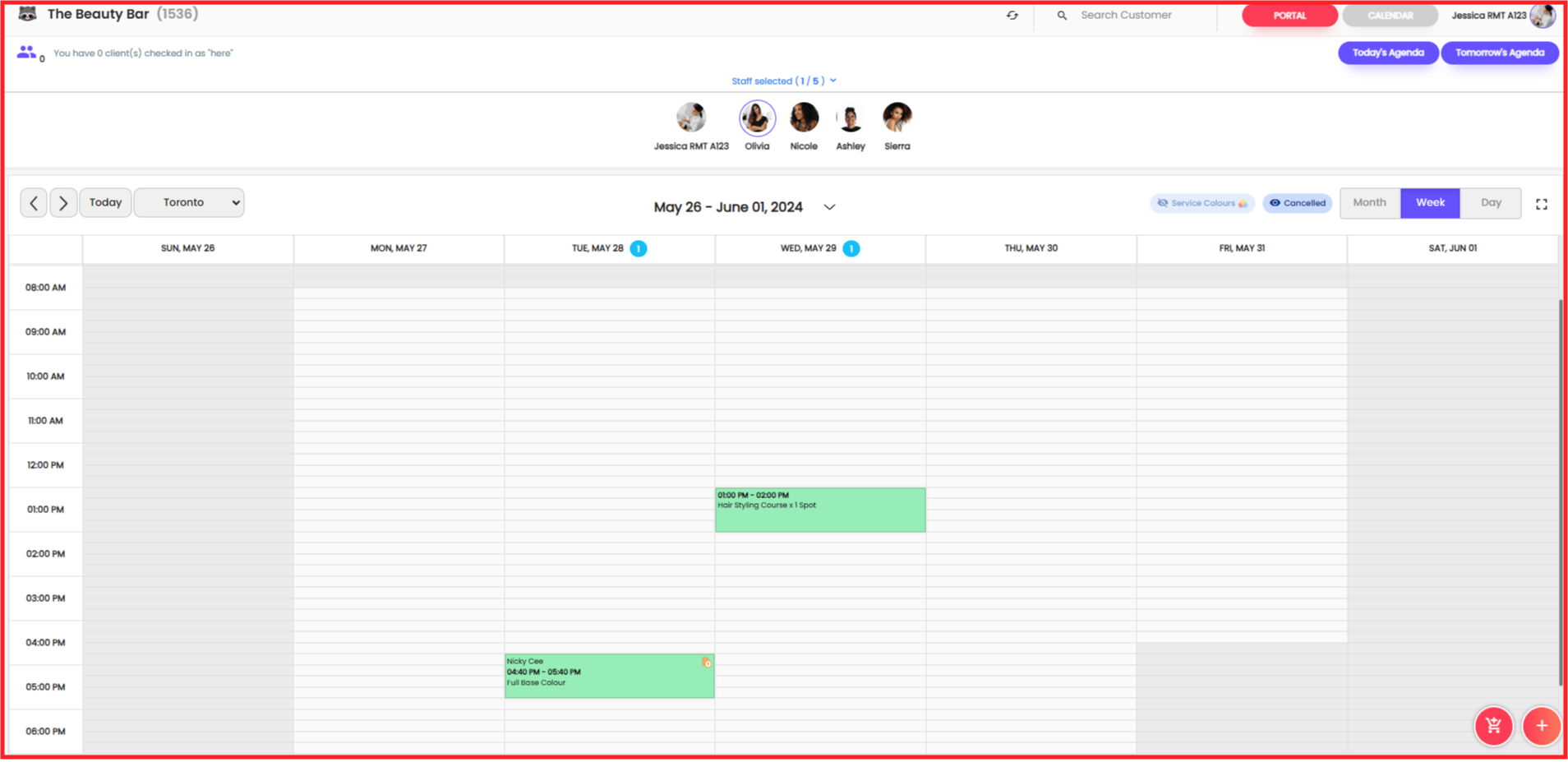The image size is (1568, 762).
Task: Click The Beauty Bar (1536) title
Action: click(x=122, y=14)
